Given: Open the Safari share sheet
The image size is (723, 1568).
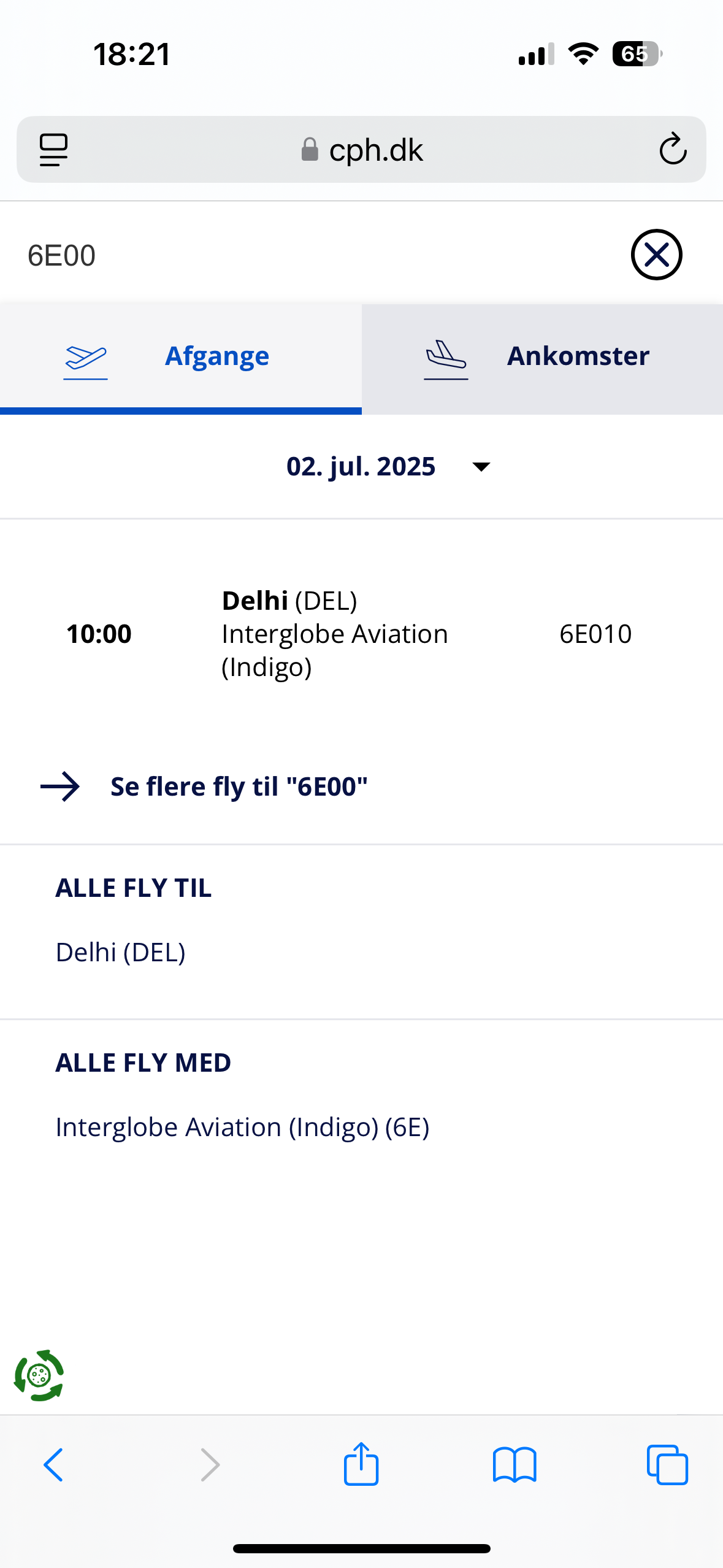Looking at the screenshot, I should (x=361, y=1464).
